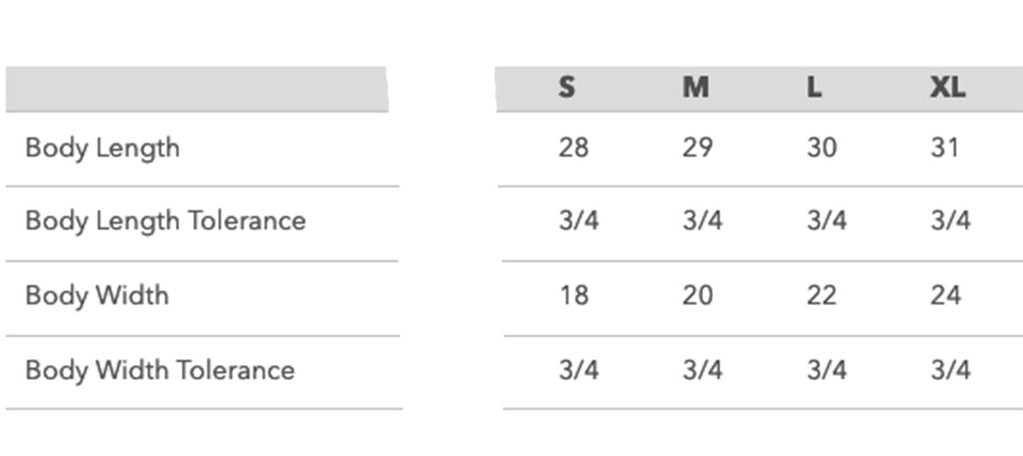Click Body Width value 20 for size M
The image size is (1023, 456).
click(698, 296)
